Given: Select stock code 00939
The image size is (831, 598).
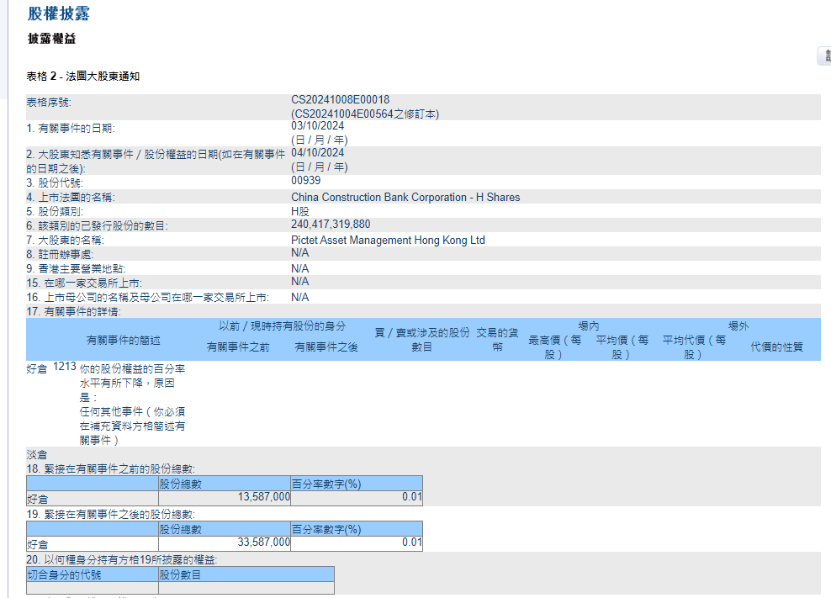Looking at the screenshot, I should pyautogui.click(x=306, y=182).
